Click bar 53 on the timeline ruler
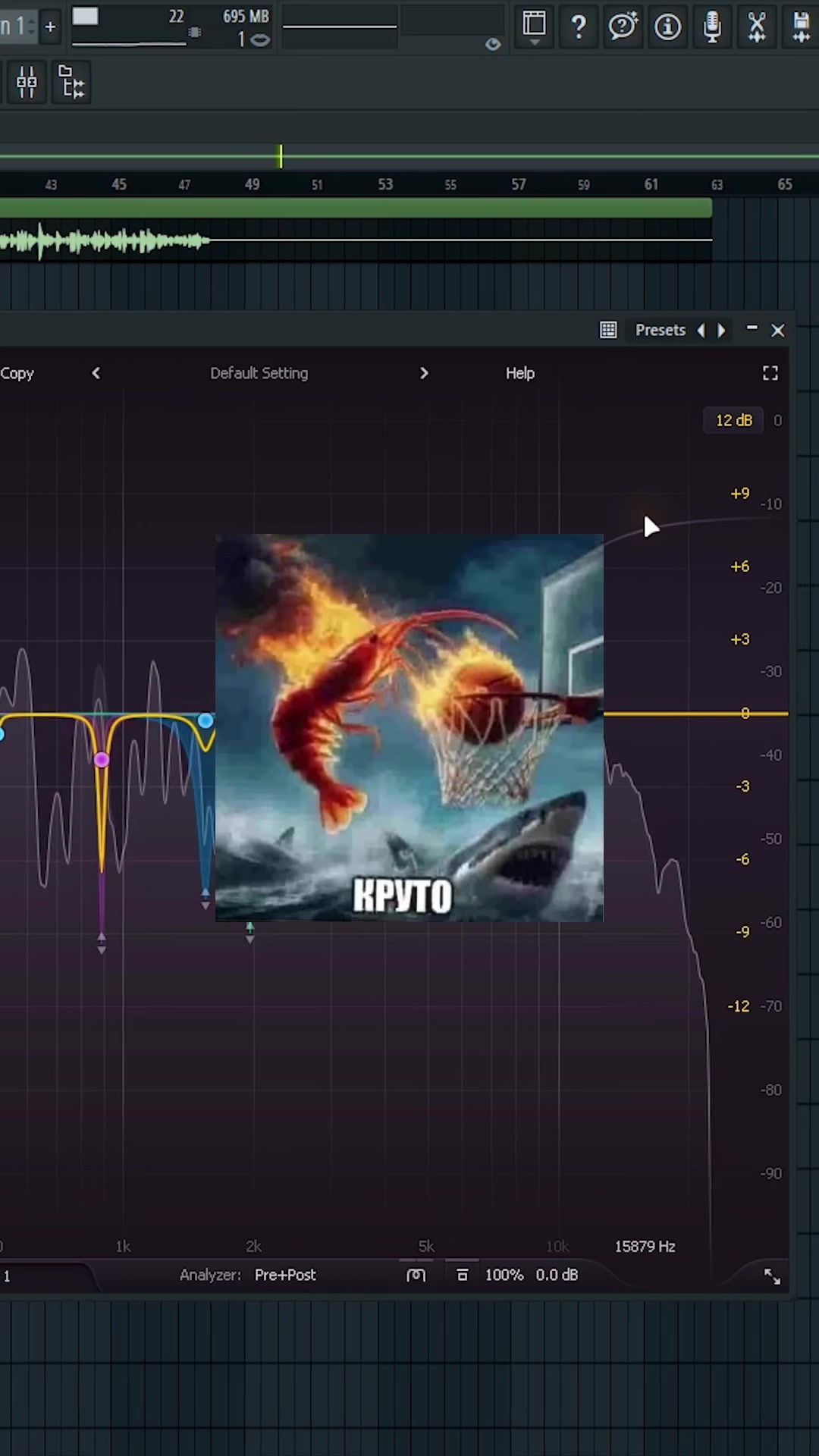Screen dimensions: 819x1456 coord(385,184)
